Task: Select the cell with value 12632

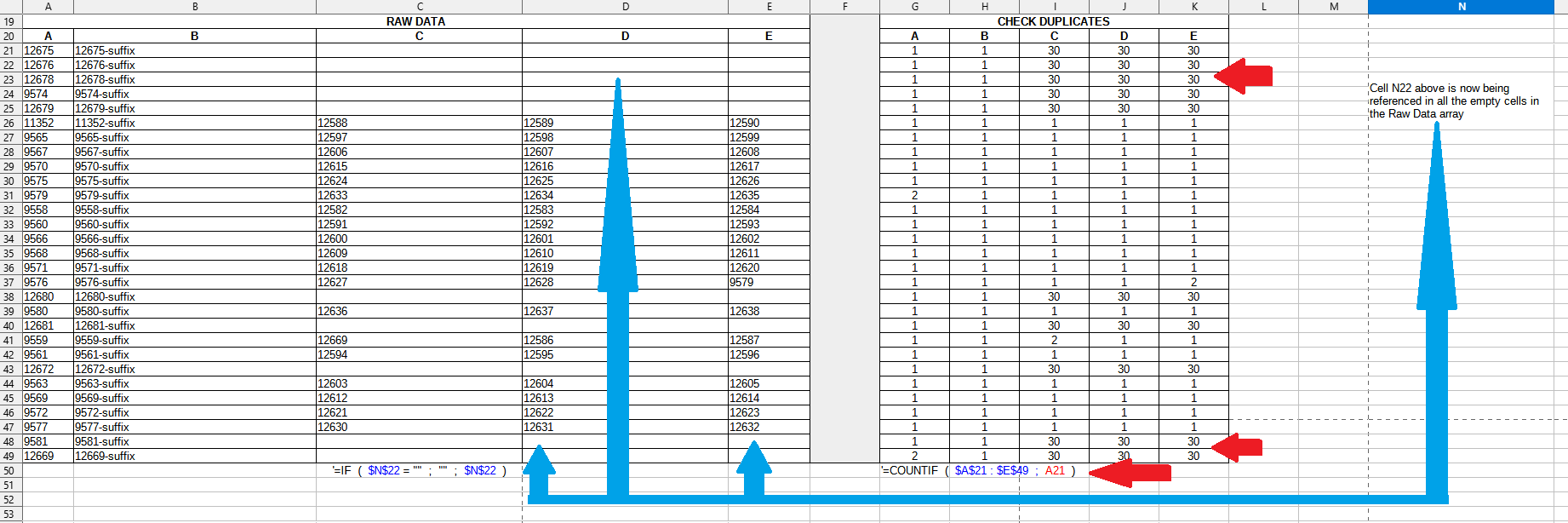Action: point(769,427)
